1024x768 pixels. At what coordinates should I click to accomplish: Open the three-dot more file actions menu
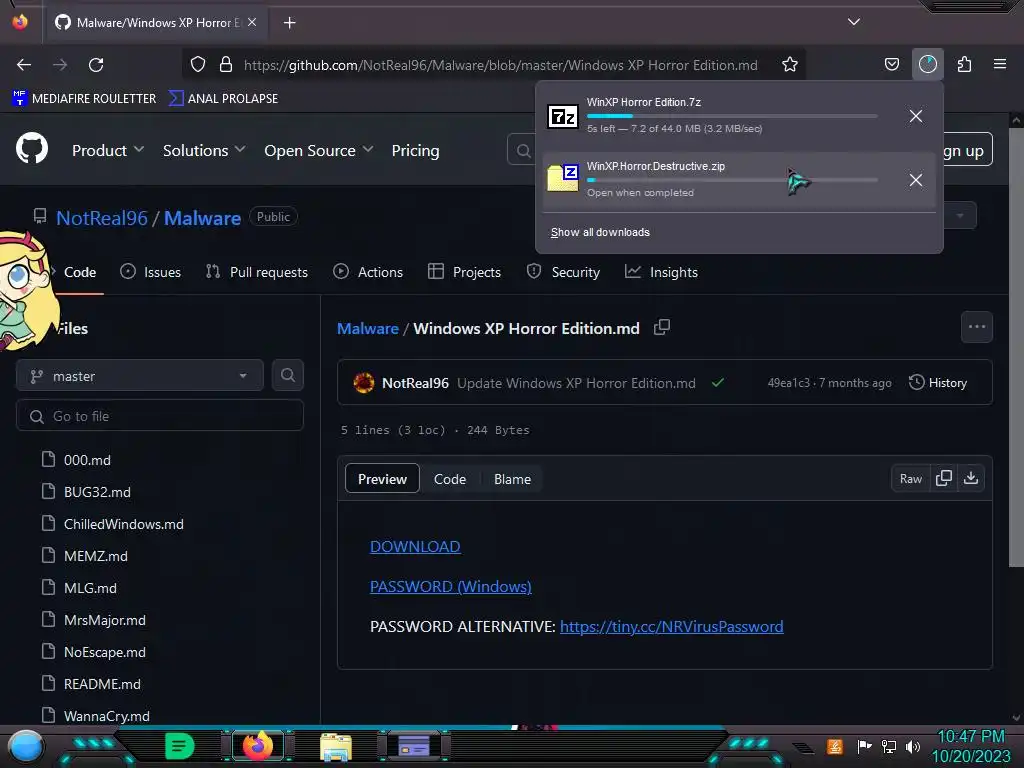976,327
